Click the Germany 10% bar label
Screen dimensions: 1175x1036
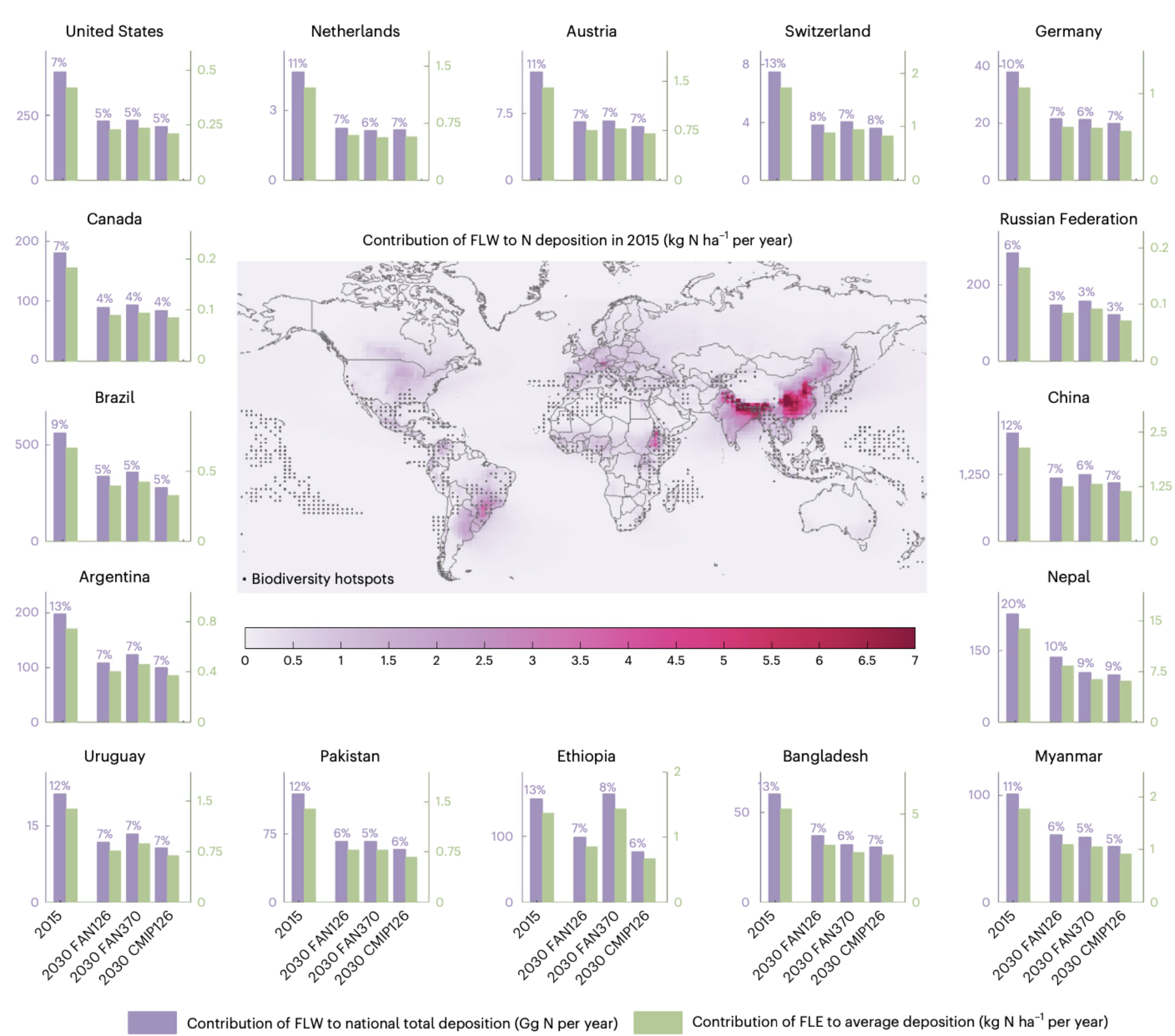coord(1012,64)
